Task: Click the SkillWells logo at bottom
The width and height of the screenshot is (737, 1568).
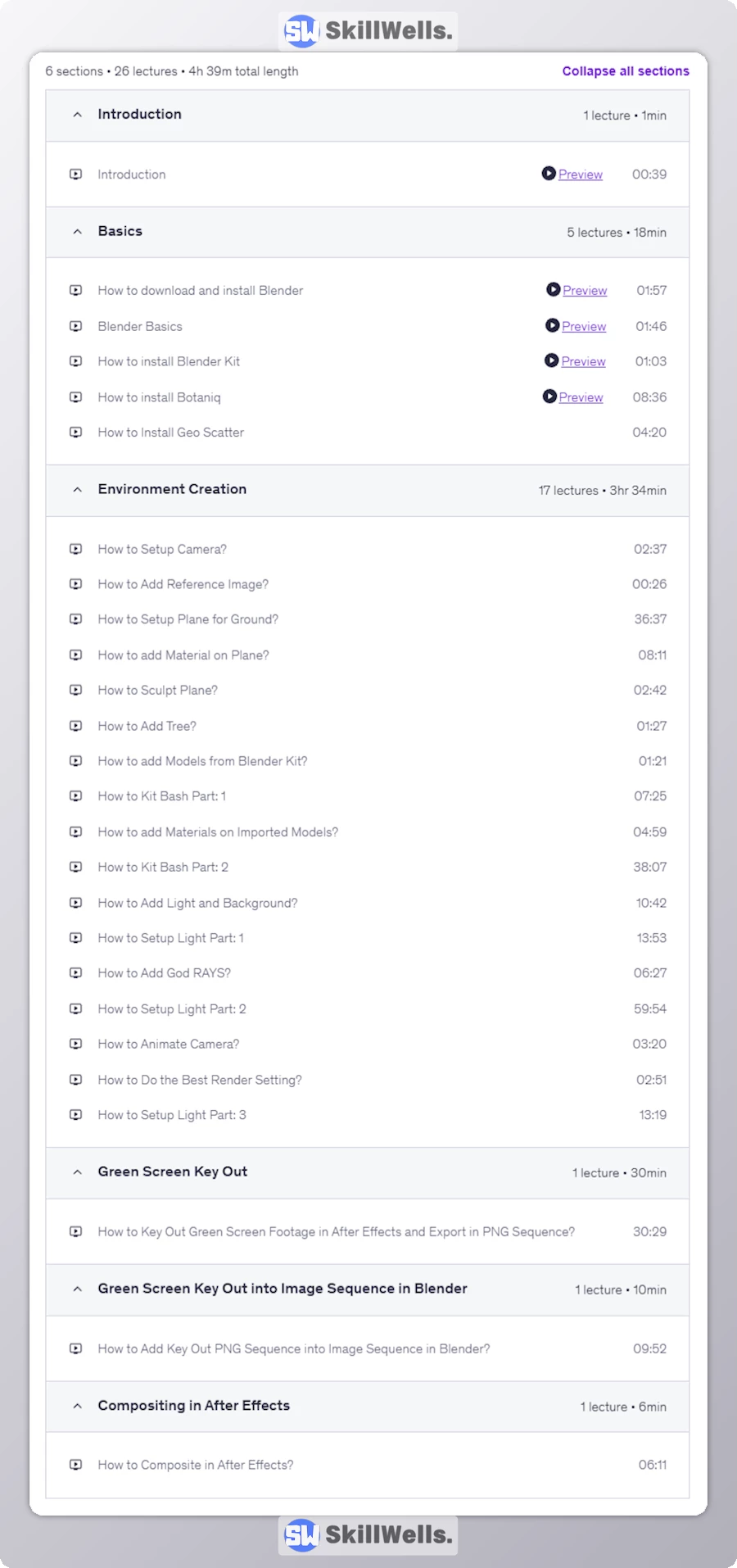Action: (368, 1535)
